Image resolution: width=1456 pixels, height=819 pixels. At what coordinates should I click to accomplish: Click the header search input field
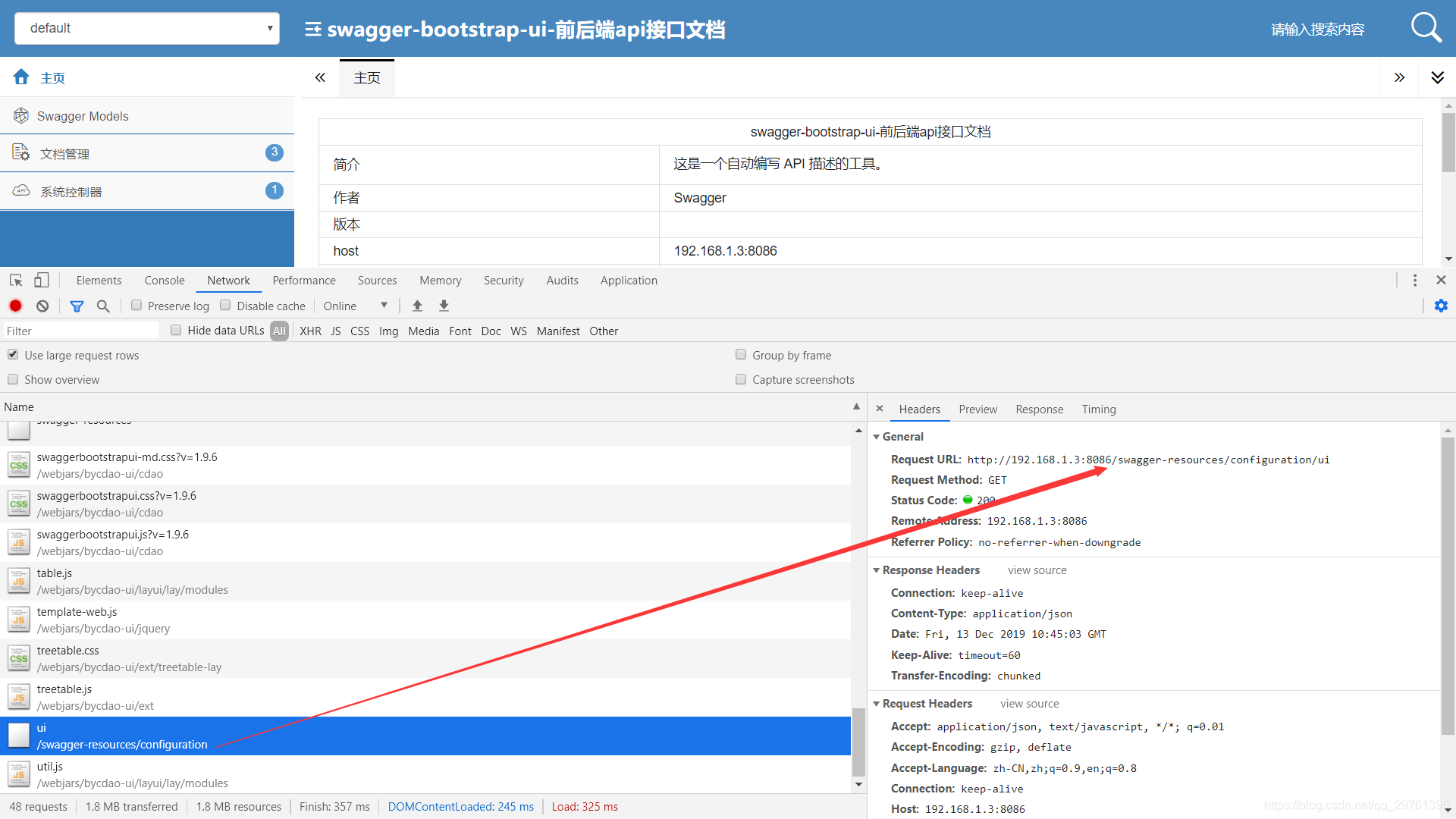coord(1318,29)
